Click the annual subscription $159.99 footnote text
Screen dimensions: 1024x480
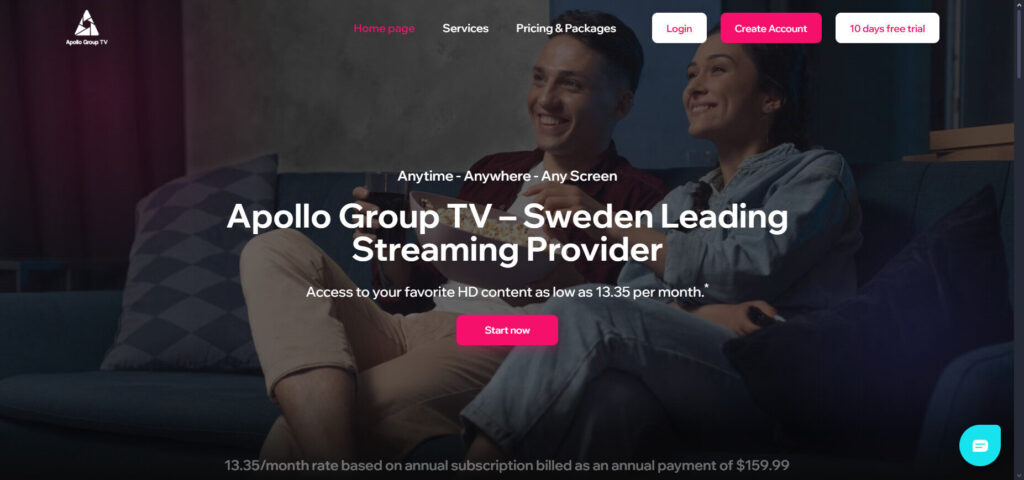(507, 466)
